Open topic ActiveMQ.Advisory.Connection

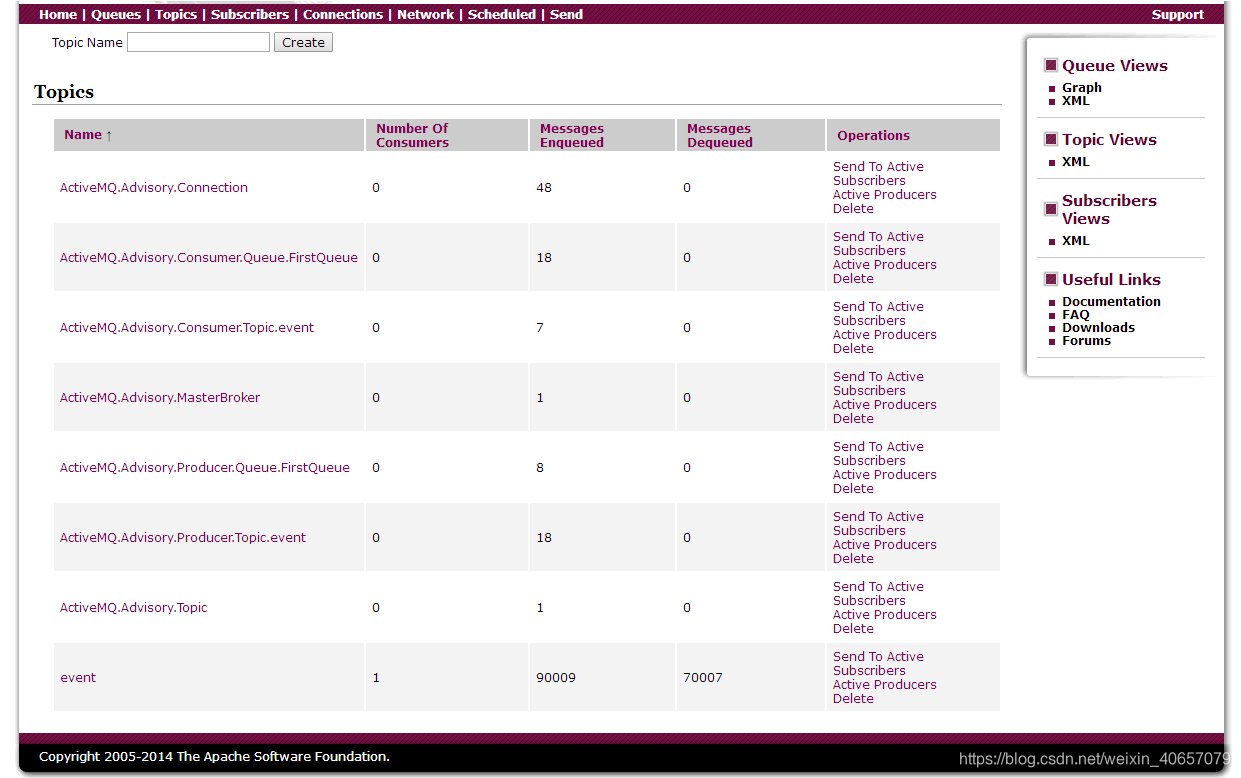pos(154,187)
